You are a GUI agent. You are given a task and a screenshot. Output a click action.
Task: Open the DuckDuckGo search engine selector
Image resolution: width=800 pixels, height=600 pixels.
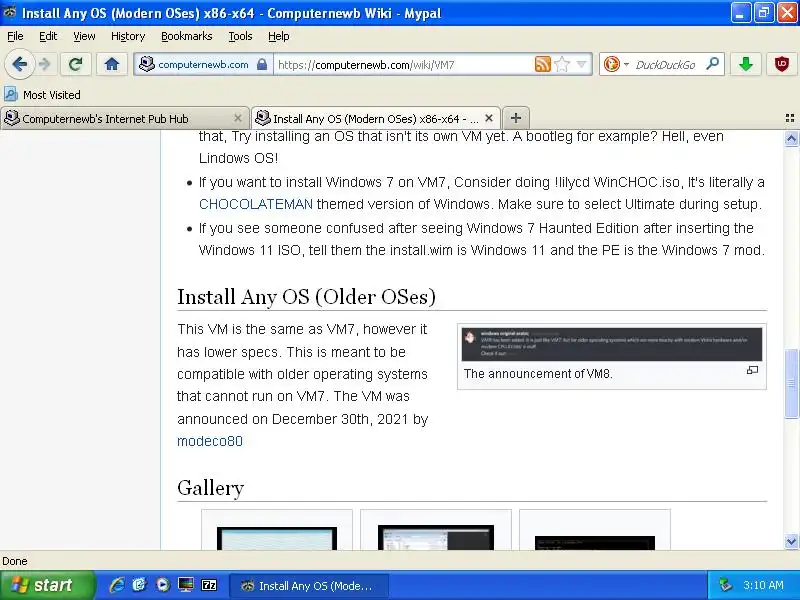616,64
